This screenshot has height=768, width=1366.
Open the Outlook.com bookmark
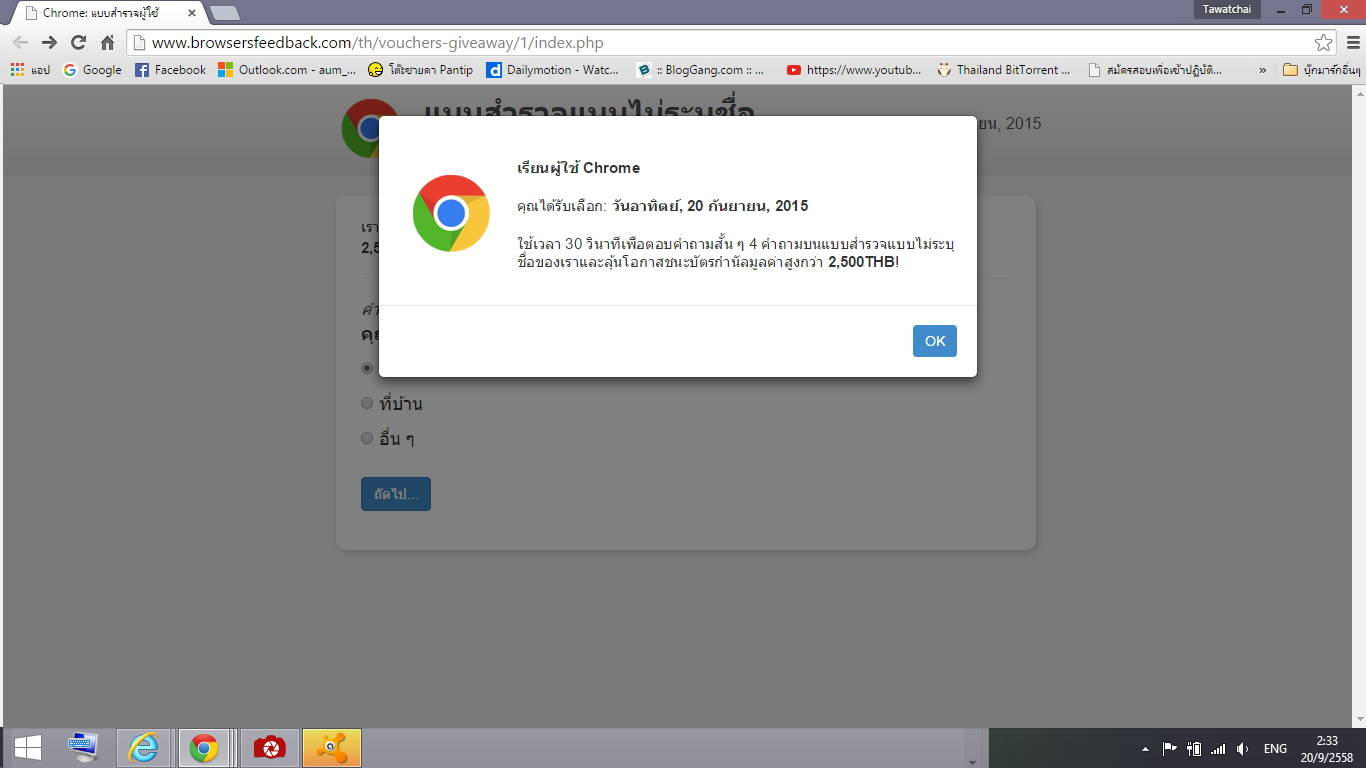coord(288,70)
